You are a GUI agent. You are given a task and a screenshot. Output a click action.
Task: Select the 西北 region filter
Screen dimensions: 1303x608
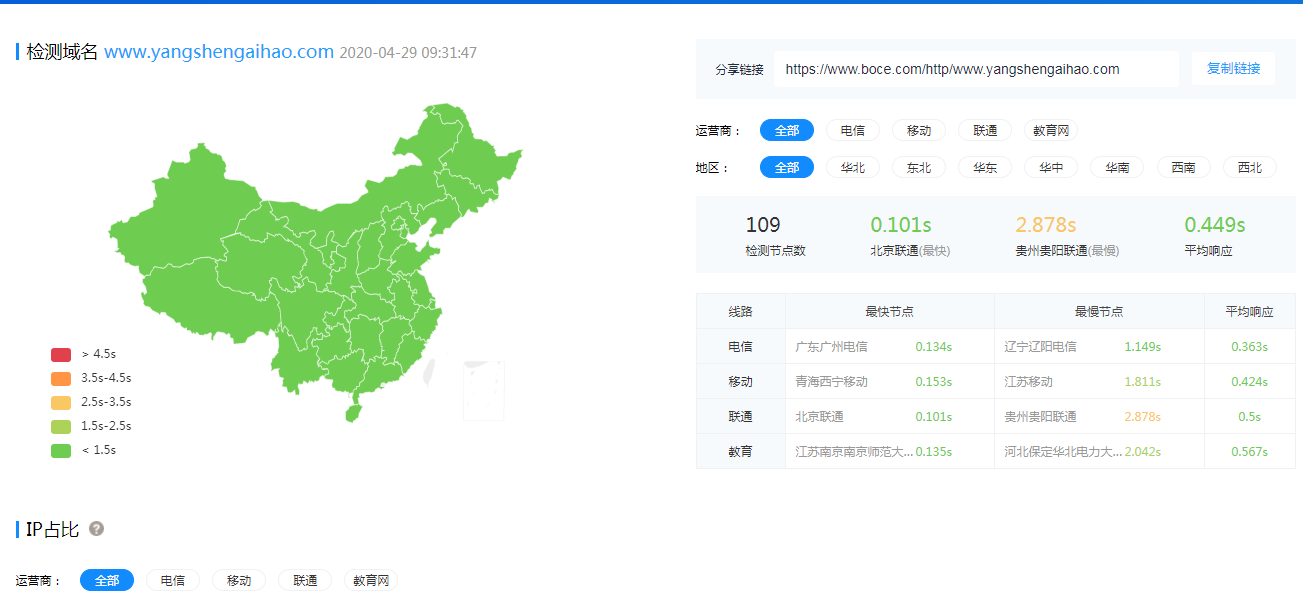pos(1249,168)
